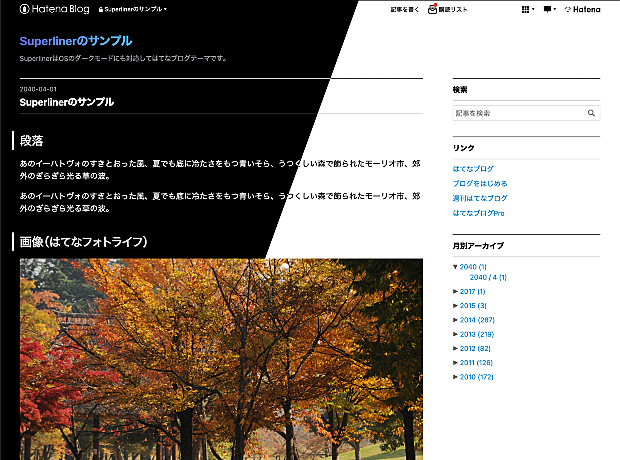The image size is (620, 460).
Task: Open the はてなブログPro link
Action: pyautogui.click(x=478, y=213)
